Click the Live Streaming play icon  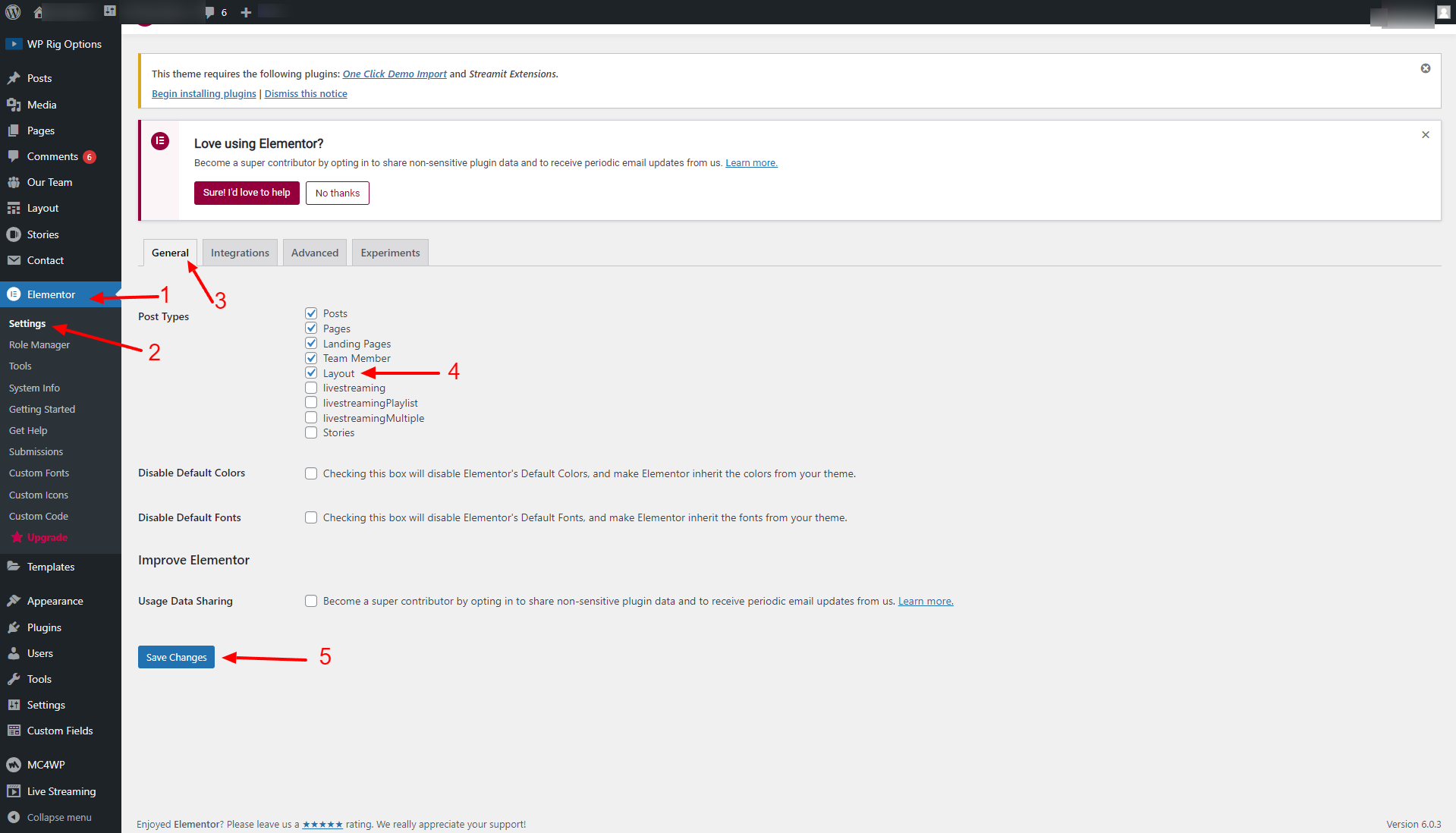point(14,791)
